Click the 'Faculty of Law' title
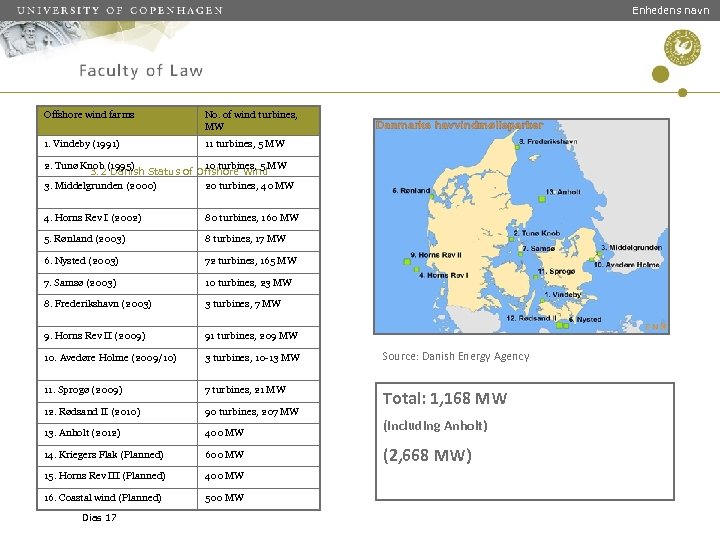The image size is (720, 540). (x=141, y=71)
